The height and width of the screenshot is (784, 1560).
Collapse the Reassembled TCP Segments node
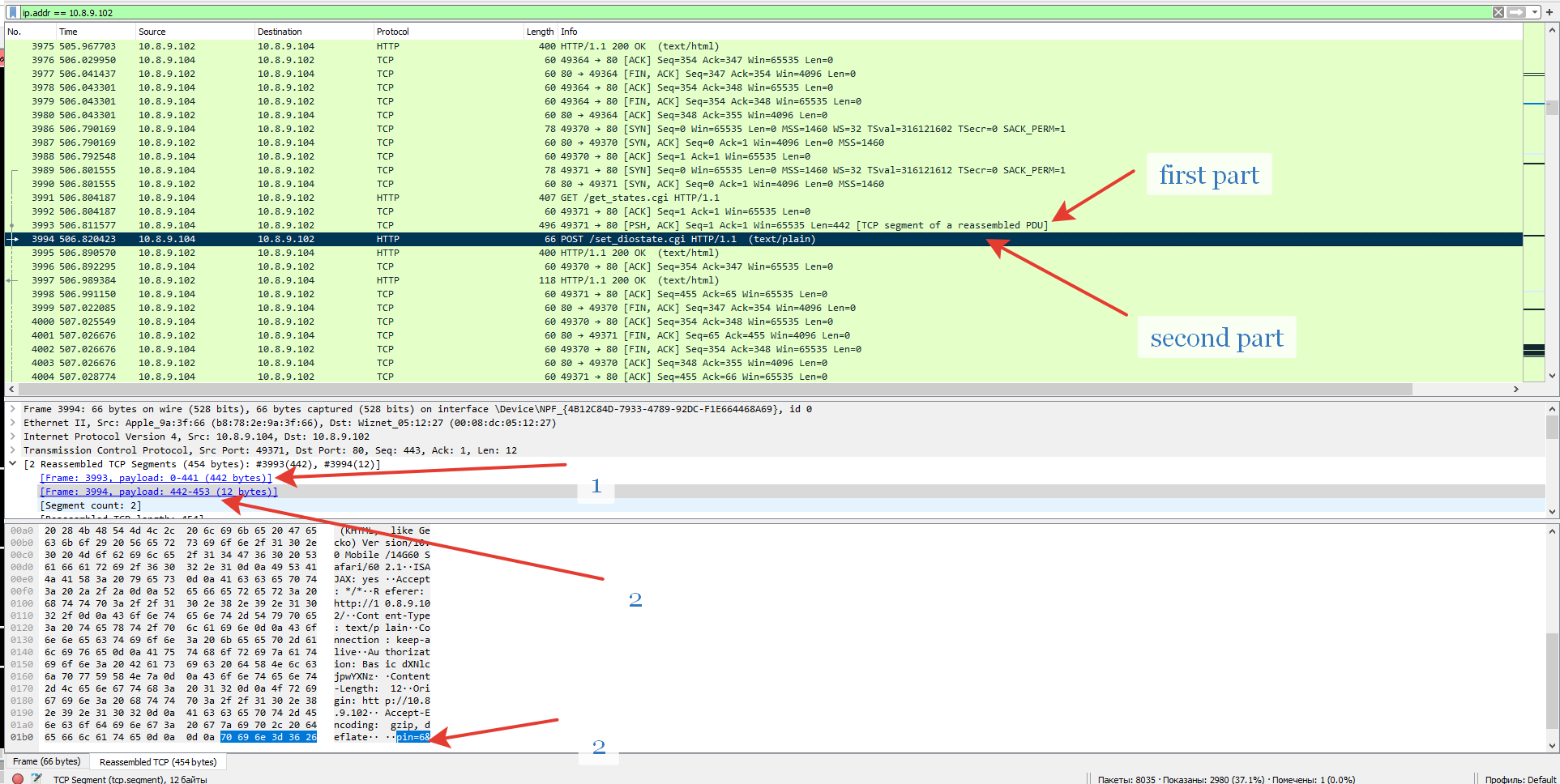tap(13, 464)
